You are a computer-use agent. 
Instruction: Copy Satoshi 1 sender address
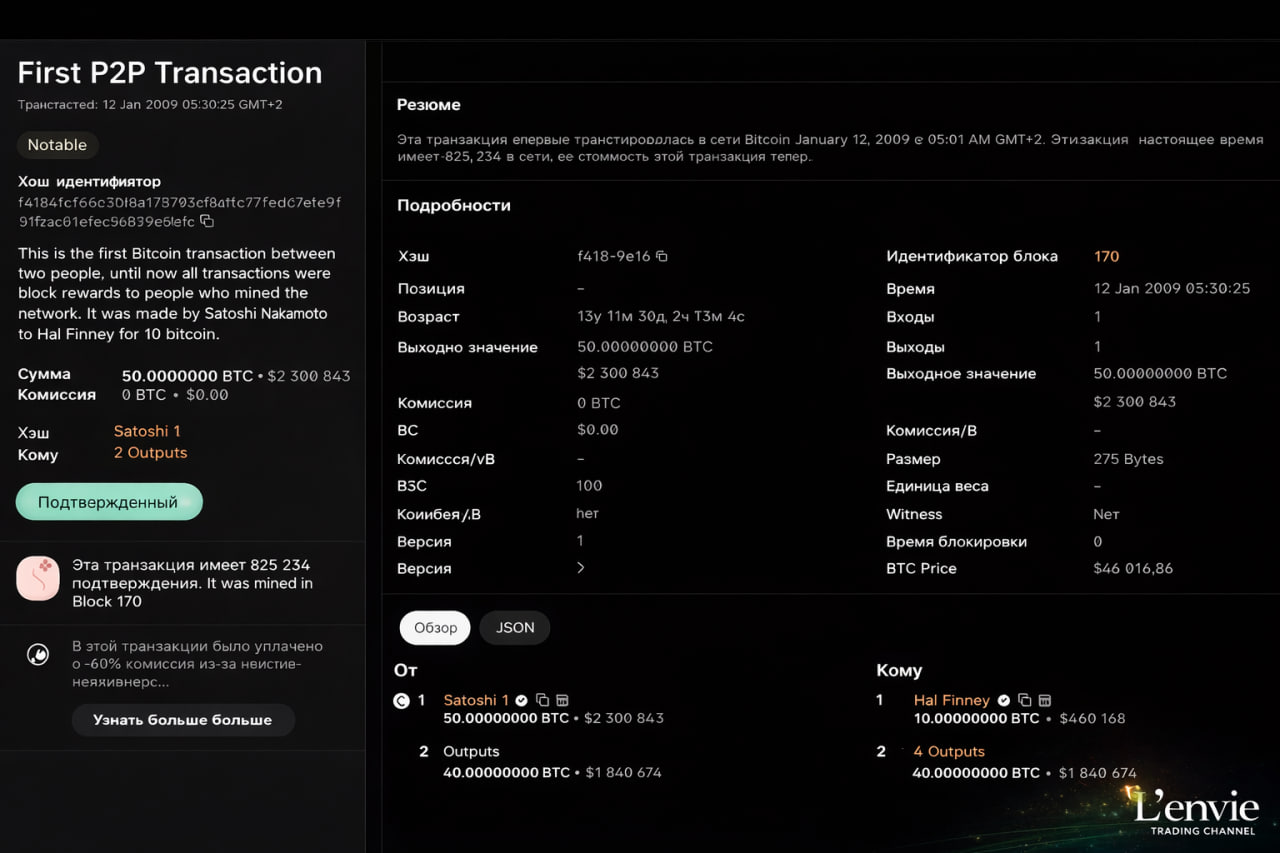[543, 700]
